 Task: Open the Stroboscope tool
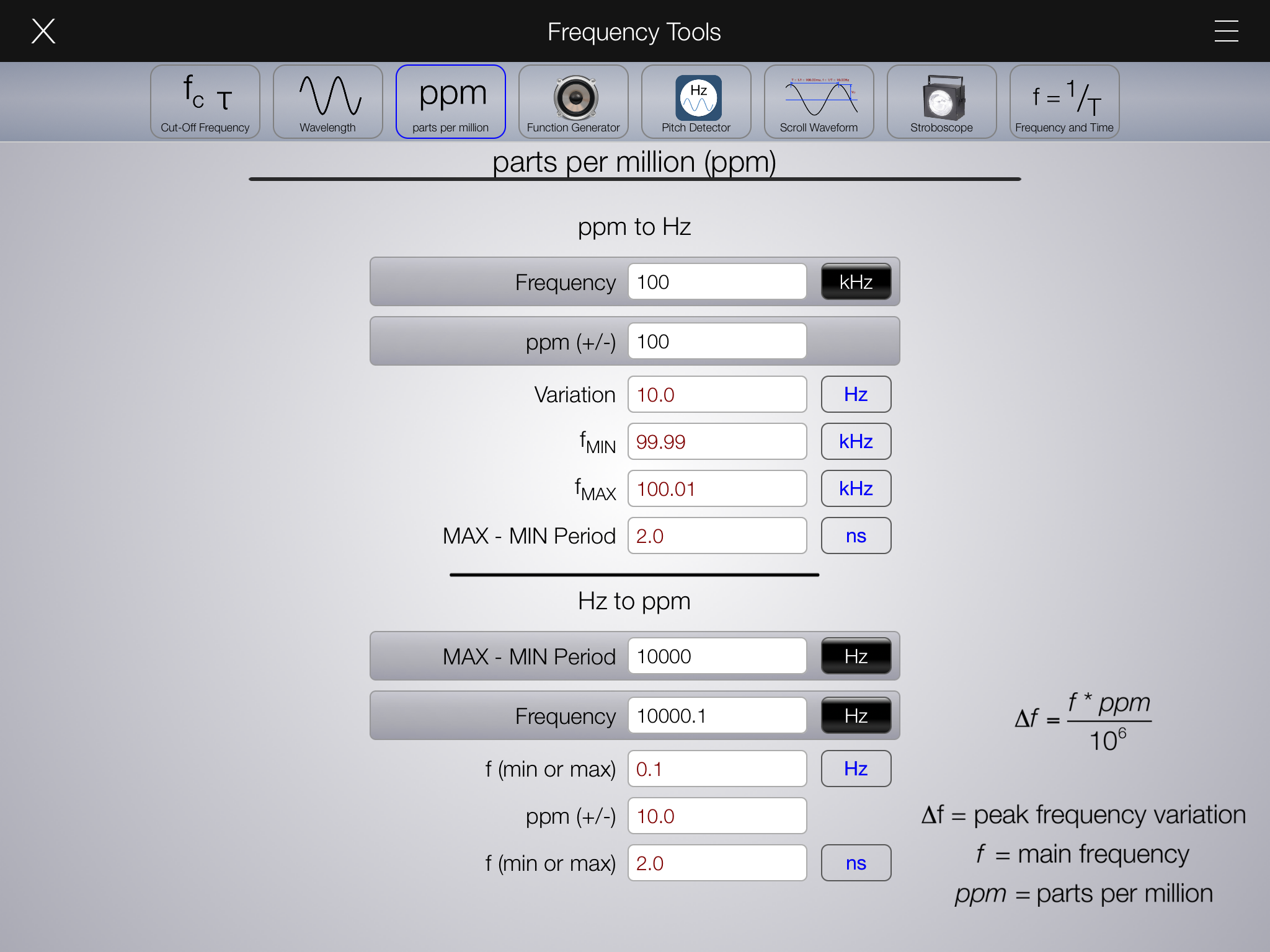pos(941,102)
